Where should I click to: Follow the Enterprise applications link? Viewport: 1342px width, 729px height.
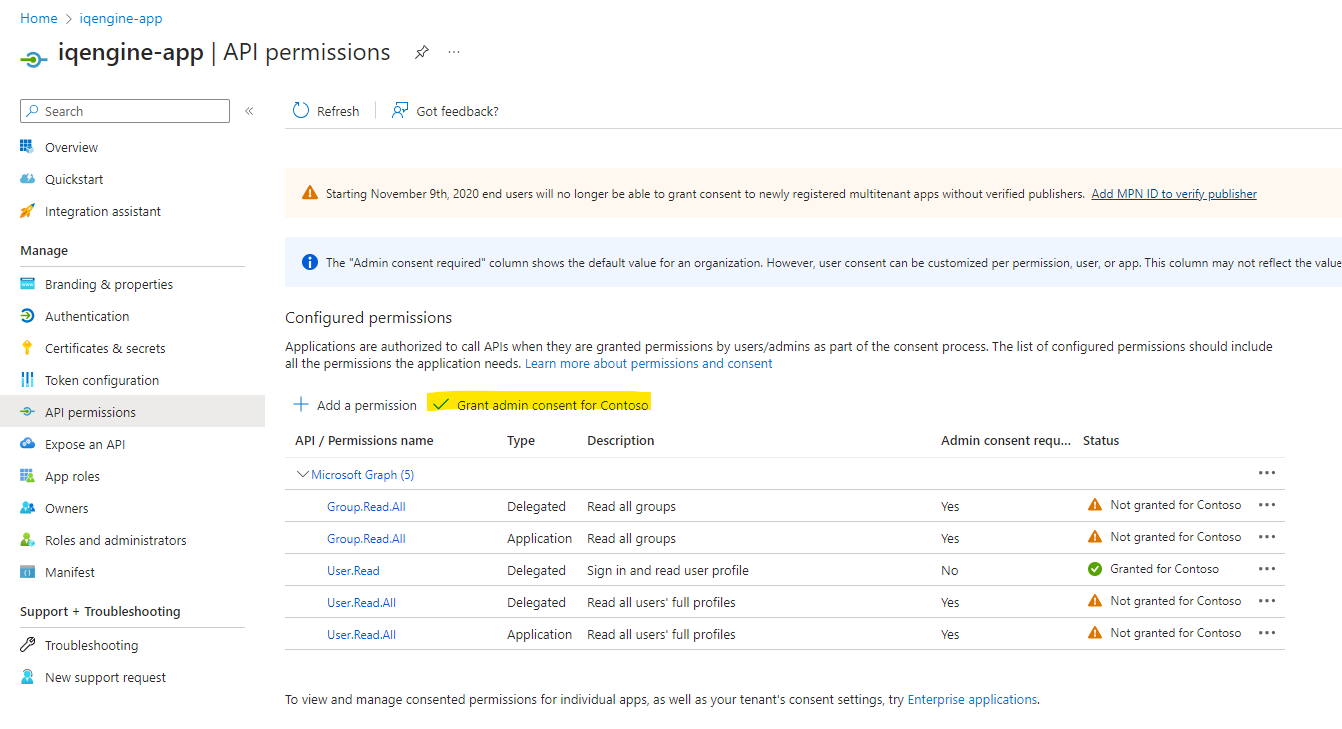[x=972, y=700]
